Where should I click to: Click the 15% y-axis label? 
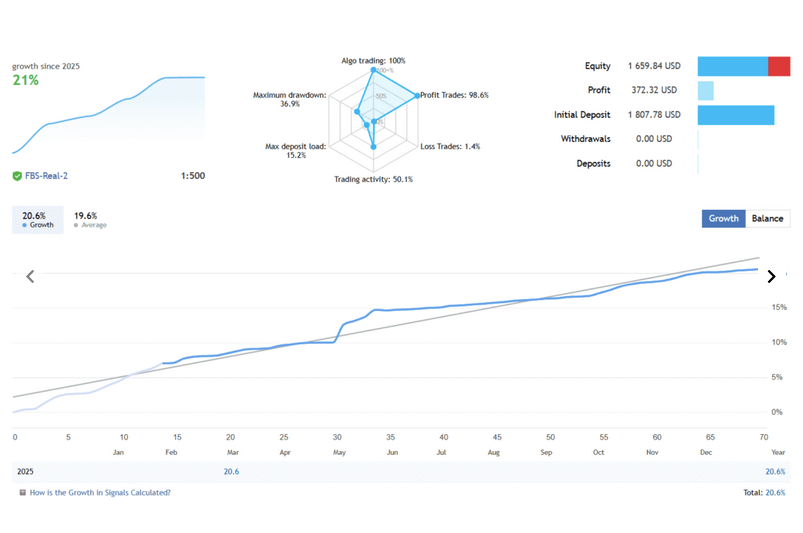[779, 307]
